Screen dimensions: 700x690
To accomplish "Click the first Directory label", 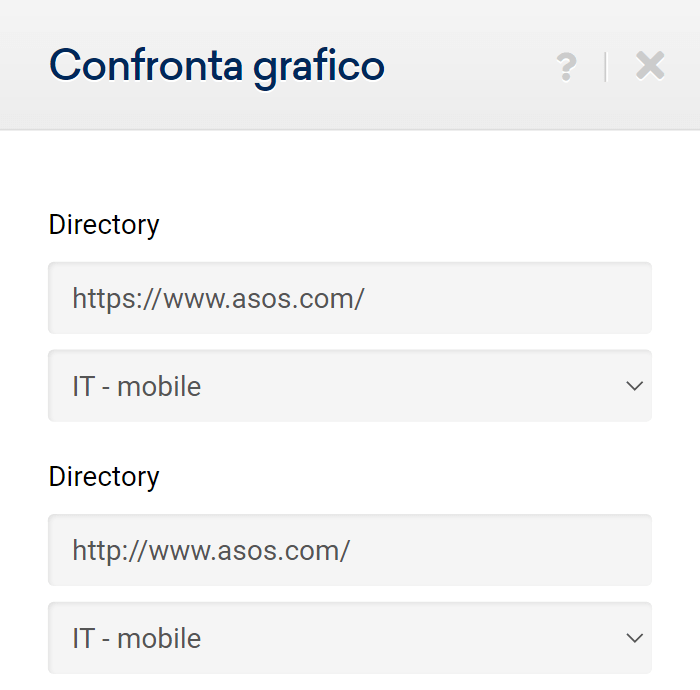I will [x=104, y=224].
